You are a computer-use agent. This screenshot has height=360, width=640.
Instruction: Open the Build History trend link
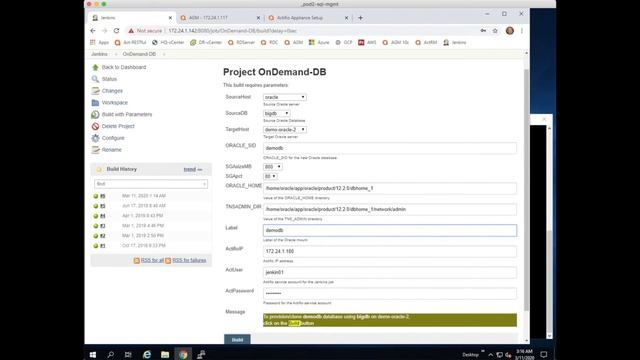[x=189, y=169]
